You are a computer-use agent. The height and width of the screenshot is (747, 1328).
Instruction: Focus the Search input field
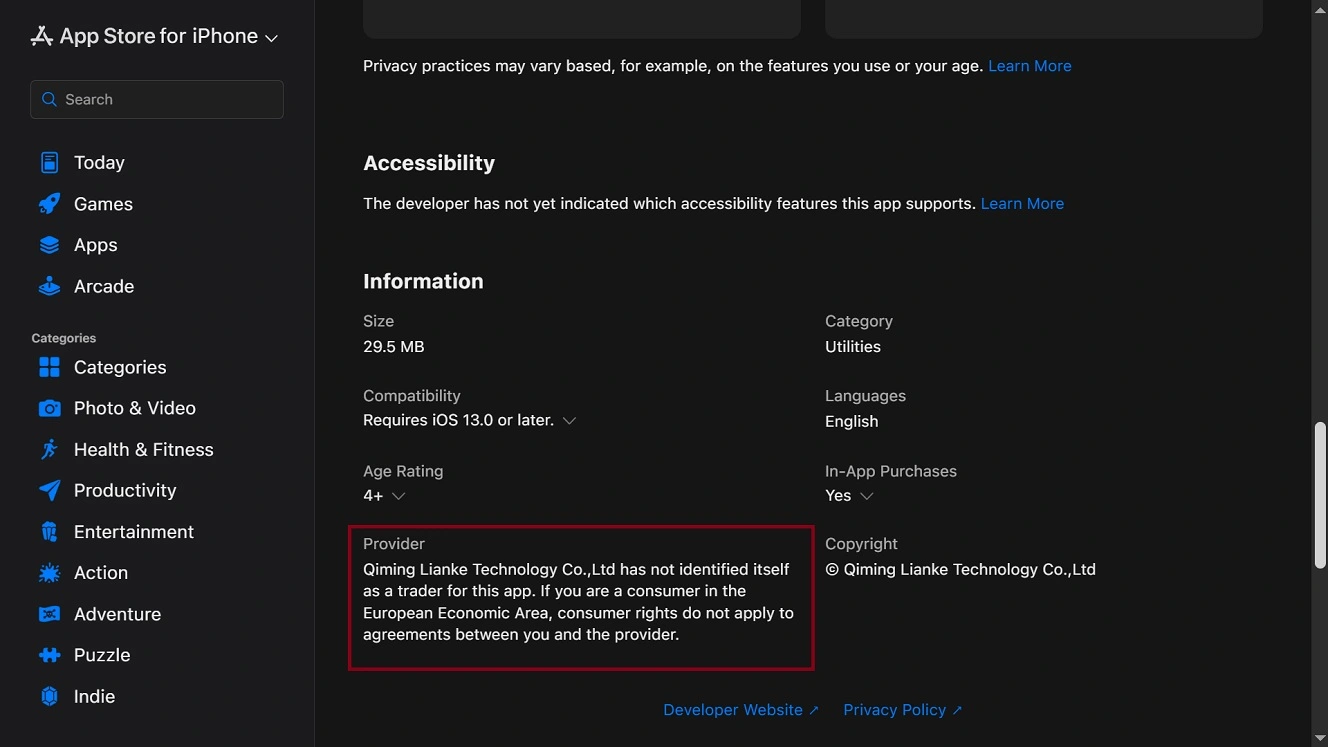pos(157,99)
